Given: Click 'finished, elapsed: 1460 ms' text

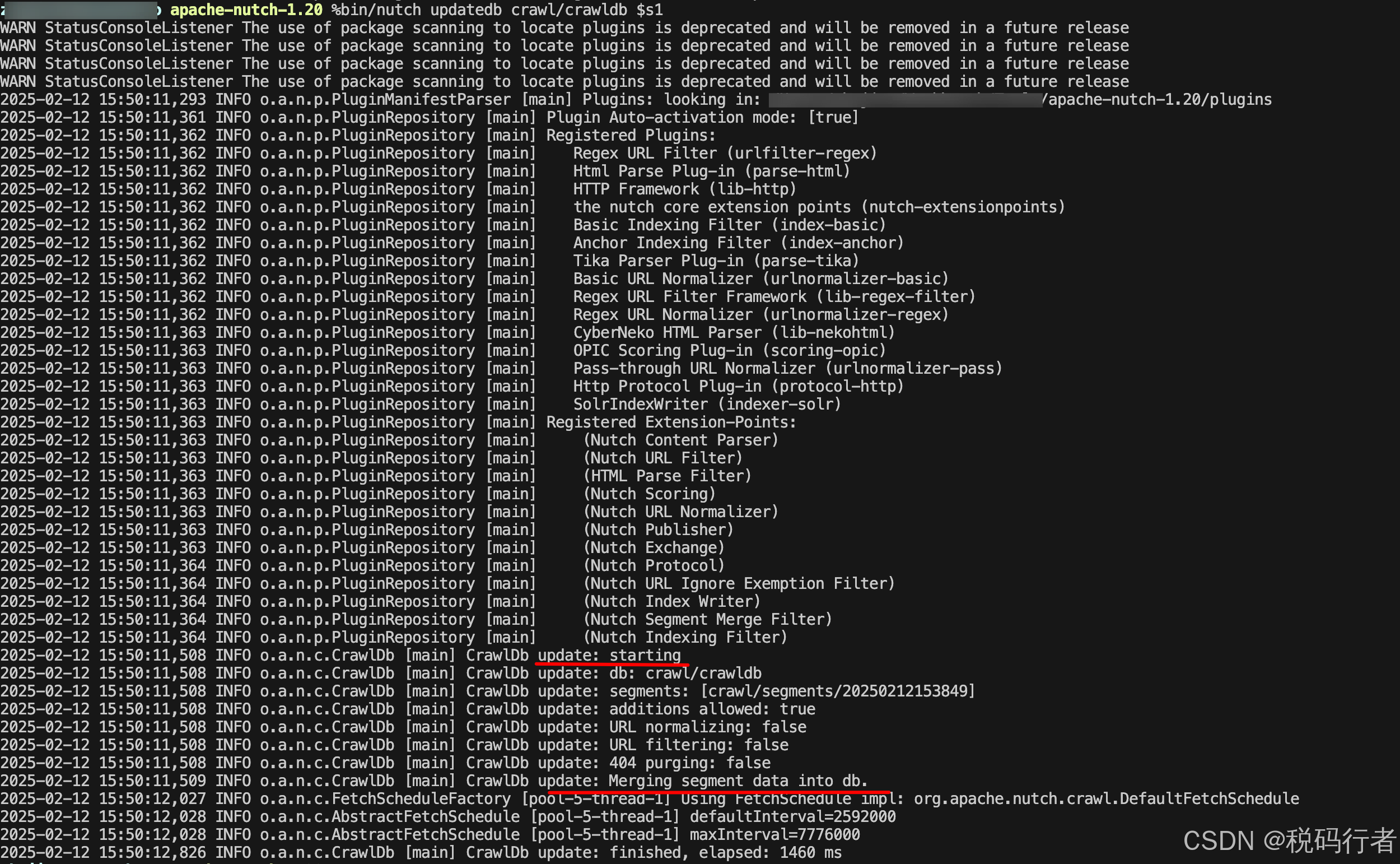Looking at the screenshot, I should pyautogui.click(x=725, y=852).
